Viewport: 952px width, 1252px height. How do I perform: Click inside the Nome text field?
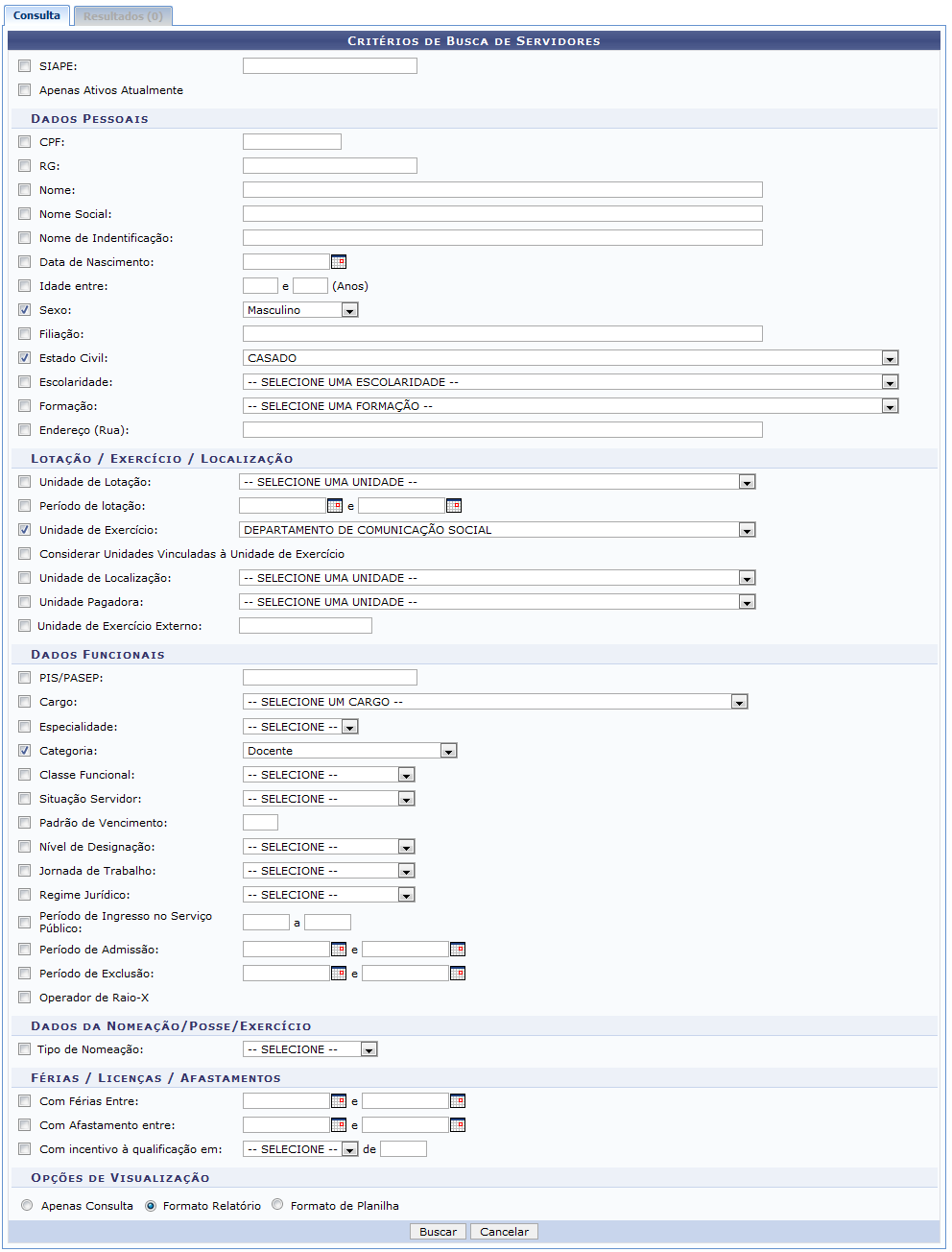click(x=502, y=190)
